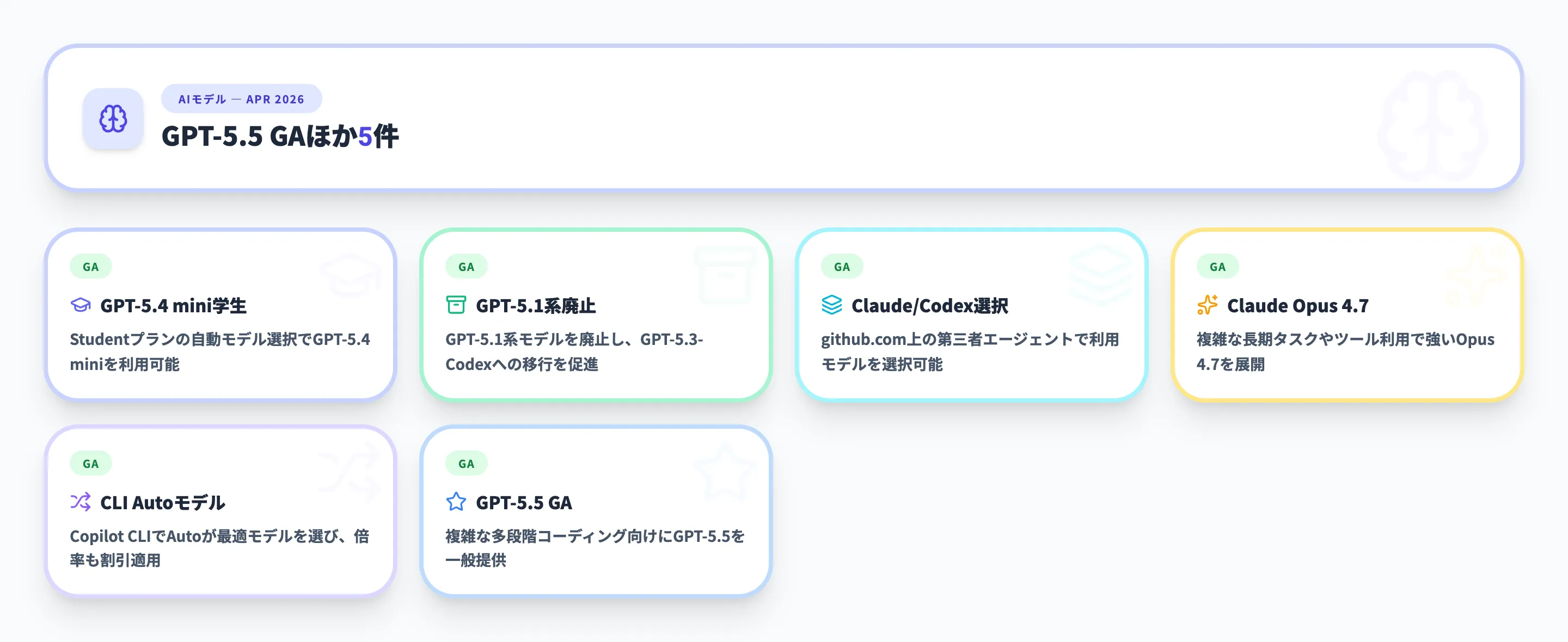The height and width of the screenshot is (642, 1568).
Task: Click the GA badge on Claude Opus 4.7 card
Action: [1217, 267]
